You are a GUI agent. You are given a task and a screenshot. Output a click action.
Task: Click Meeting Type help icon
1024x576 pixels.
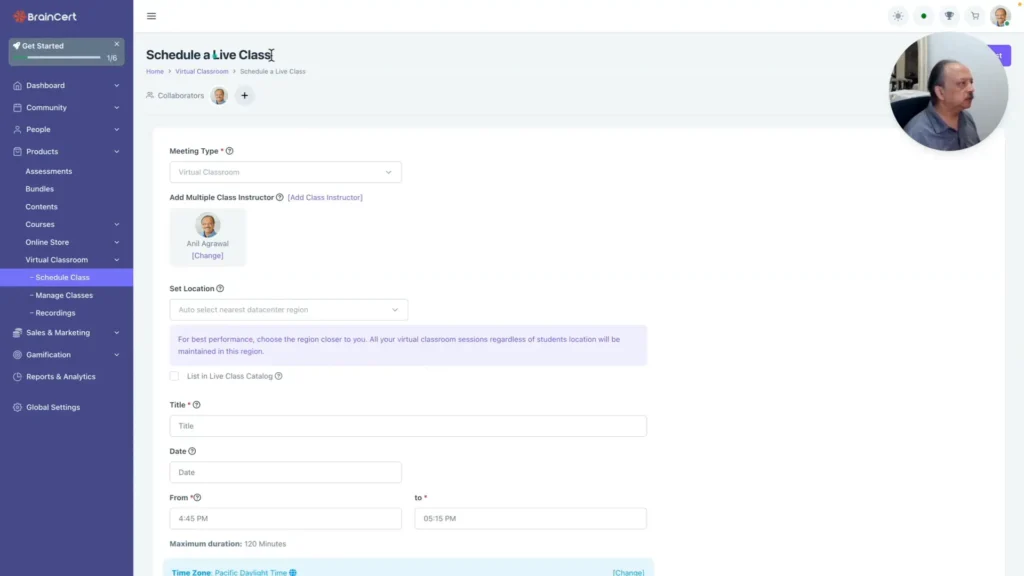coord(229,151)
